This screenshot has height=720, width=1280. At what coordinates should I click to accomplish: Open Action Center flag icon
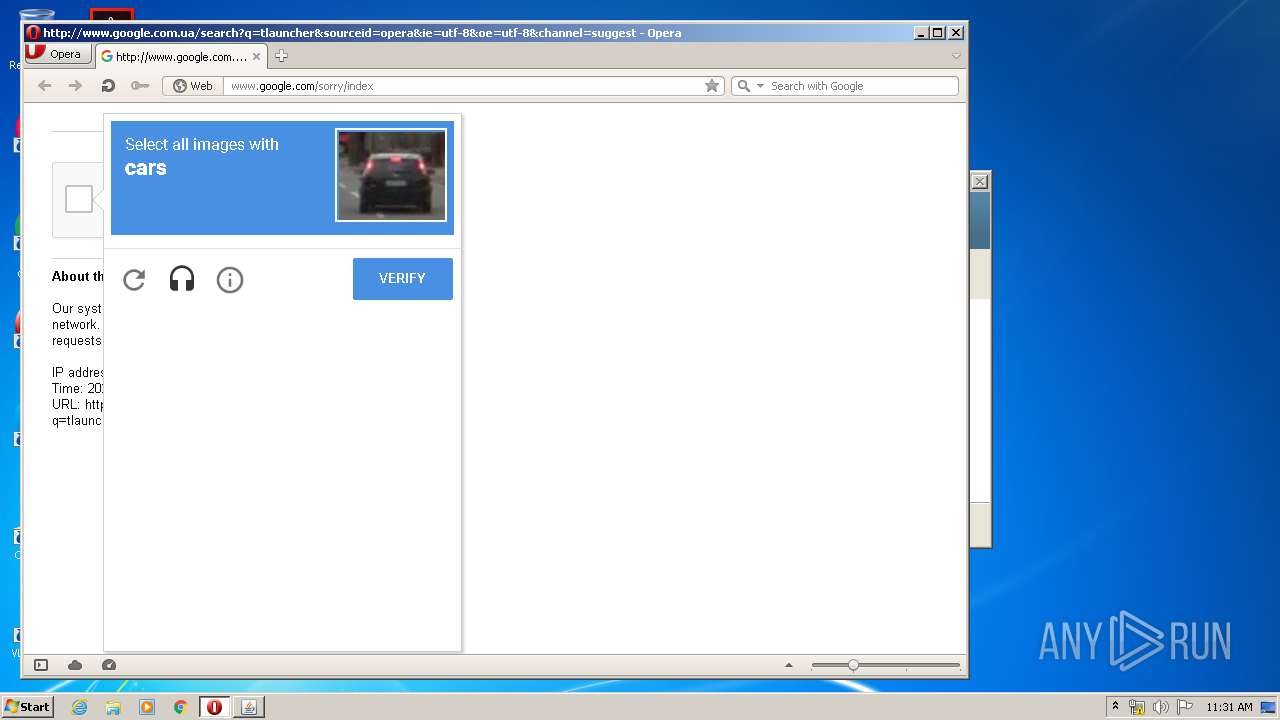(x=1185, y=707)
